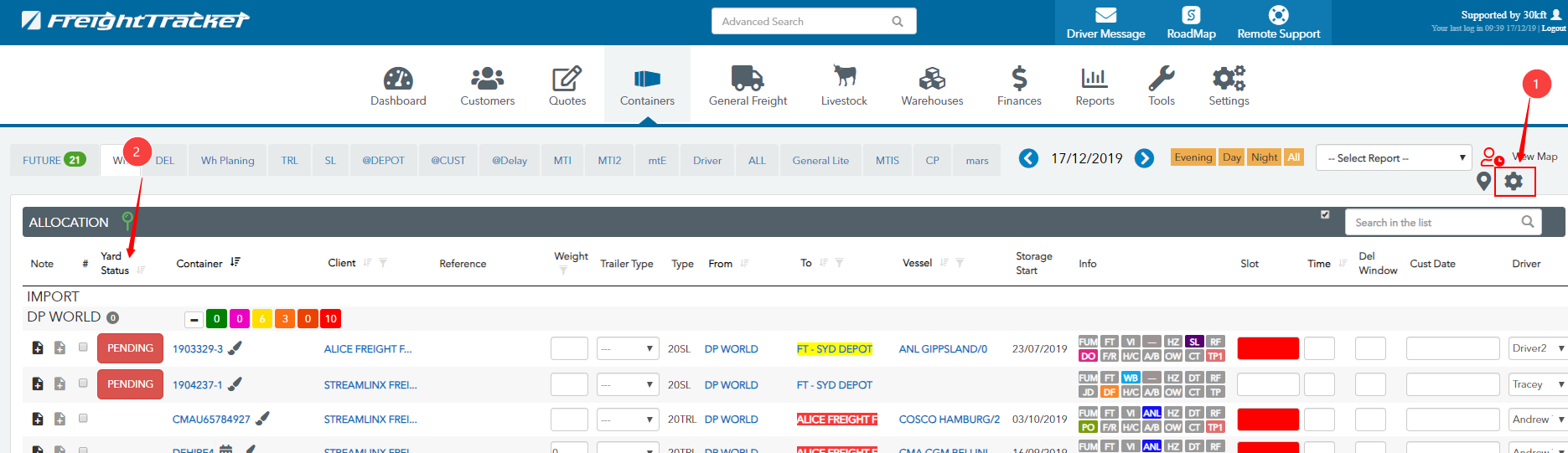Open vessel COSCO HAMBURG/2 link
The width and height of the screenshot is (1568, 453).
(x=950, y=419)
